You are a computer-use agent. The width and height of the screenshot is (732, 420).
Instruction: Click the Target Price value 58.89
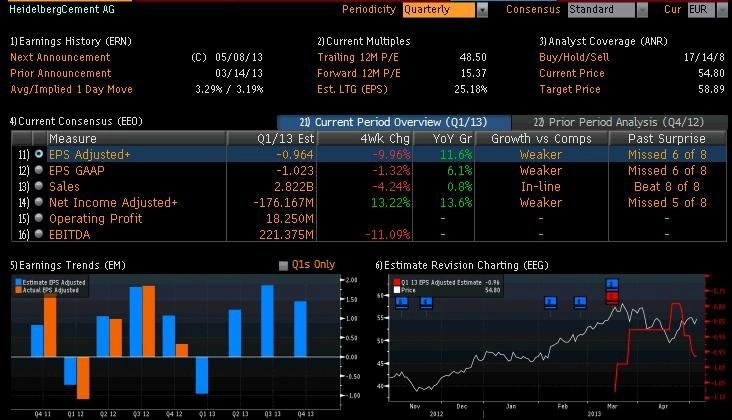[x=711, y=89]
